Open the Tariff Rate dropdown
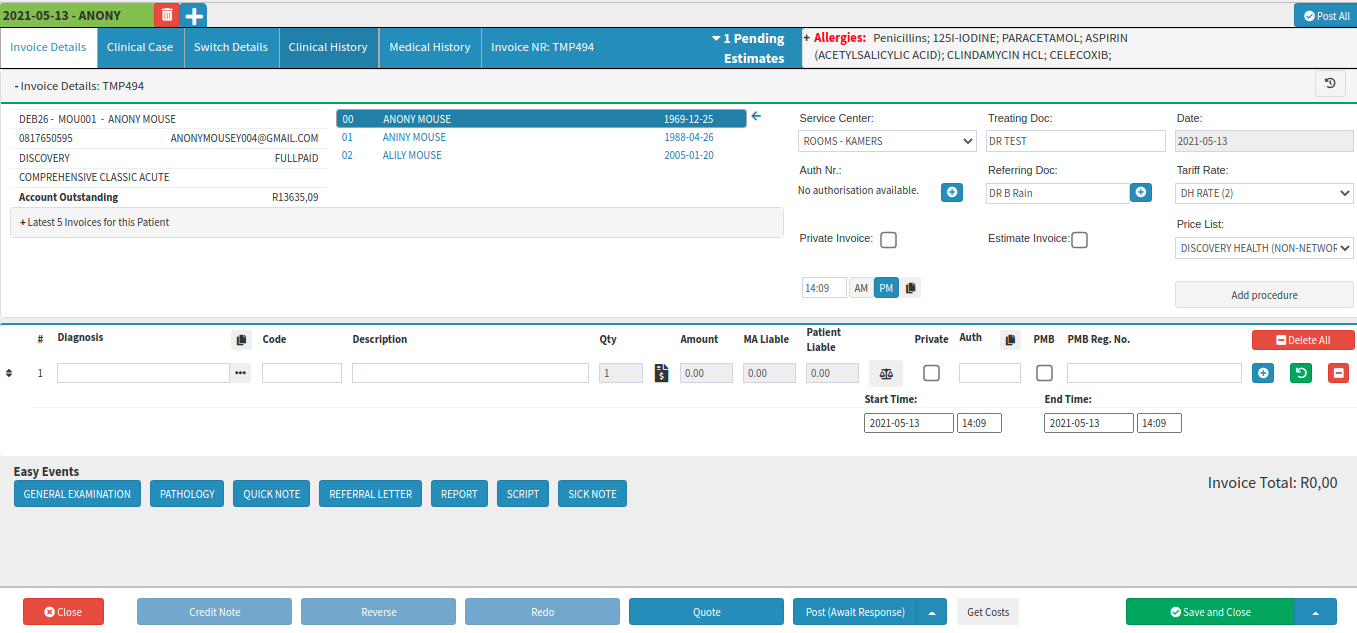This screenshot has width=1357, height=633. [1264, 193]
